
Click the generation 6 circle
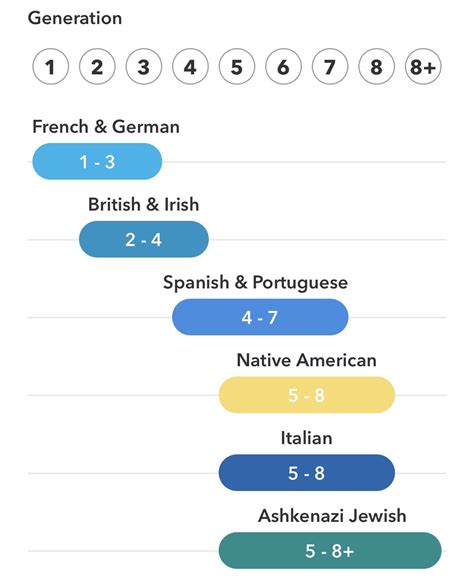283,67
